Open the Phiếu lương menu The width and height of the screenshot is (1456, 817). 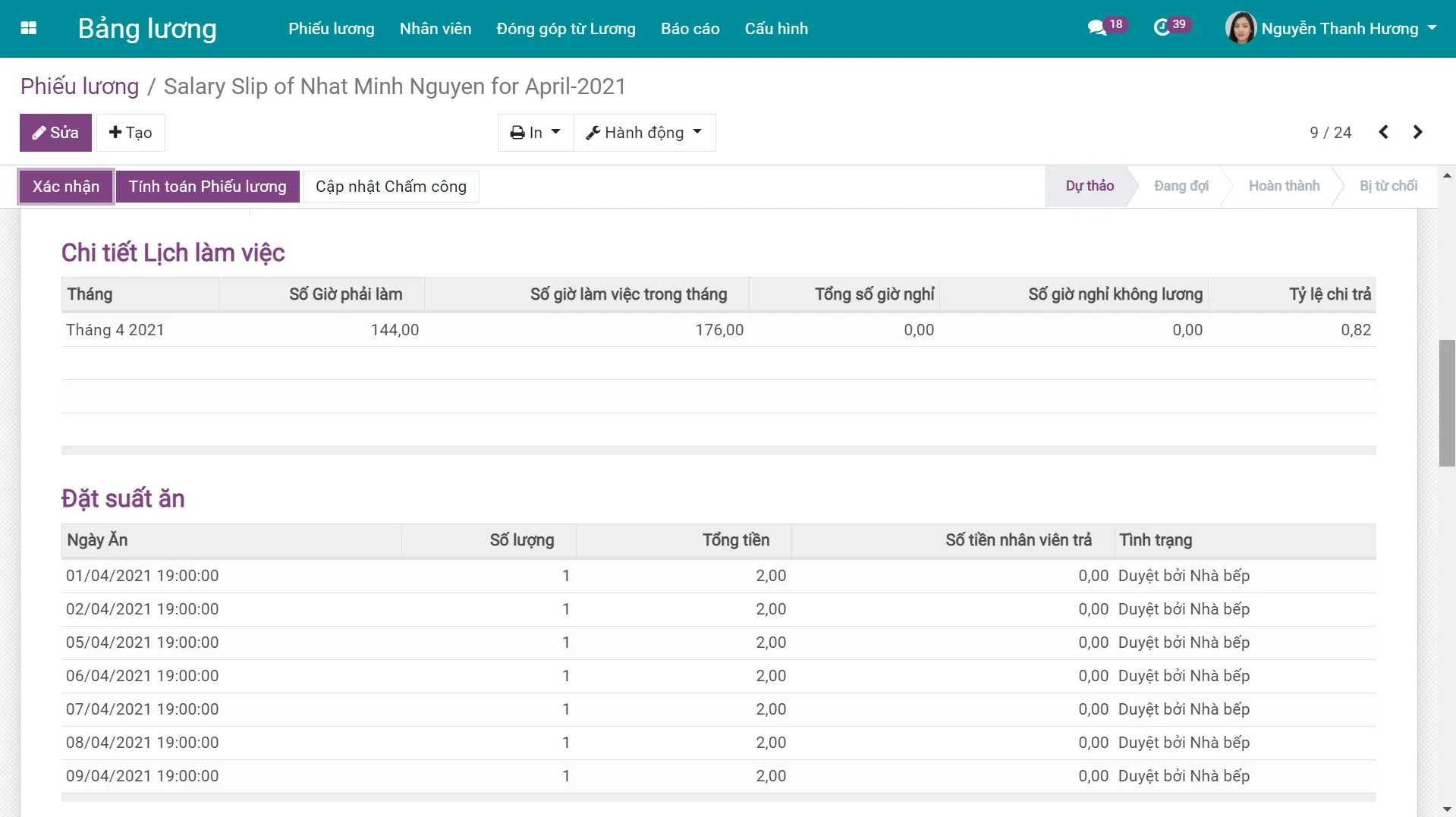coord(332,28)
